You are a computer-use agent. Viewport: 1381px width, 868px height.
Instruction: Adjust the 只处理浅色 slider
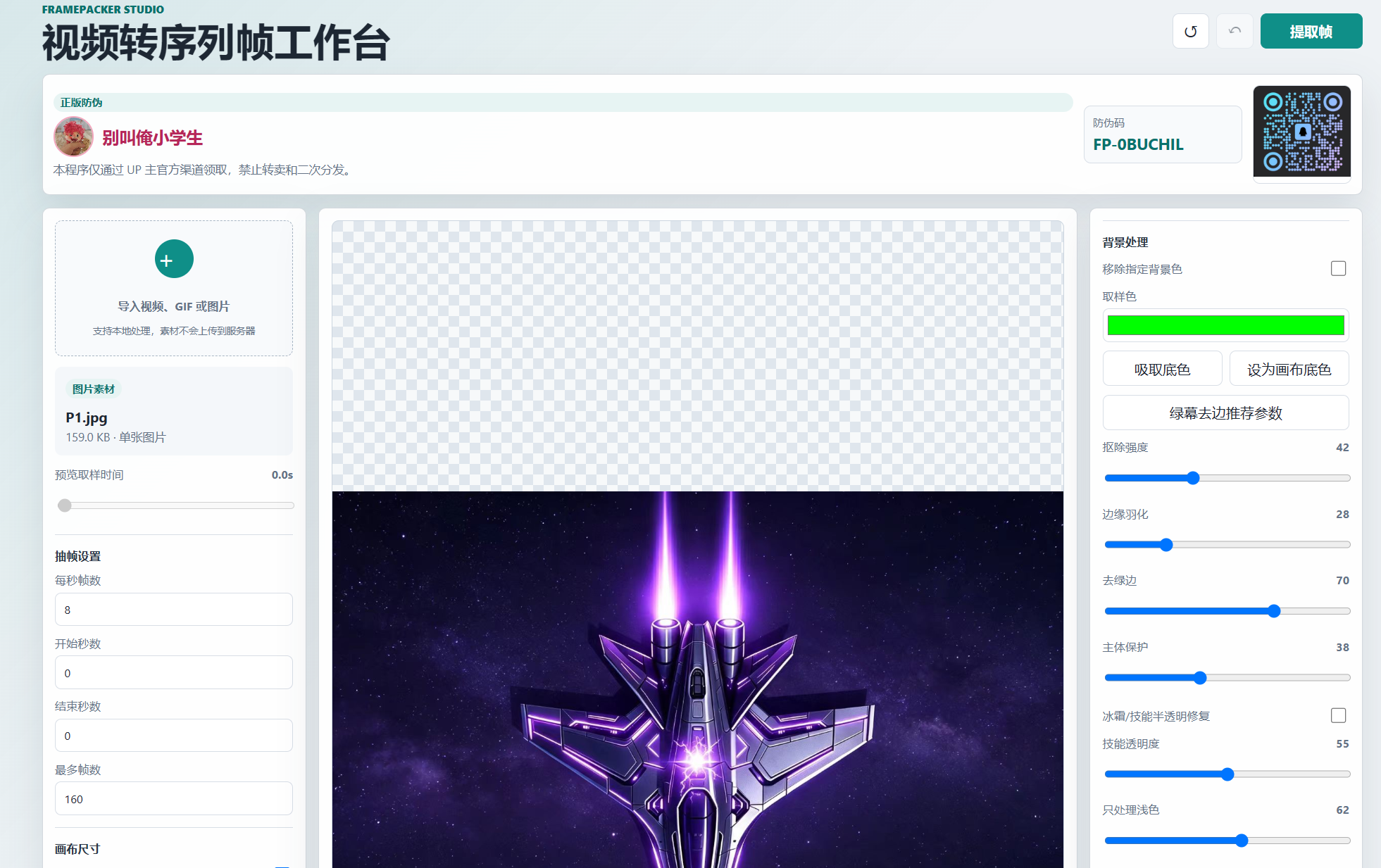tap(1227, 841)
